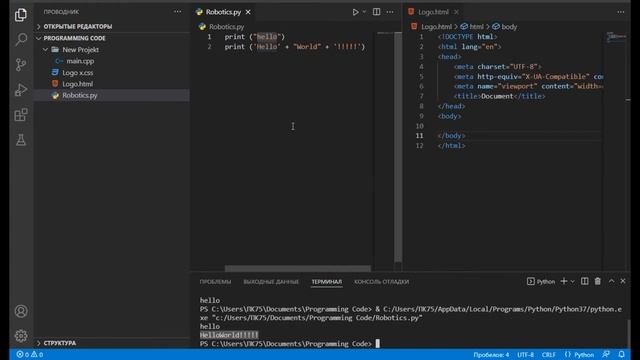Image resolution: width=640 pixels, height=360 pixels.
Task: Switch to the Logo.html tab
Action: pos(433,12)
